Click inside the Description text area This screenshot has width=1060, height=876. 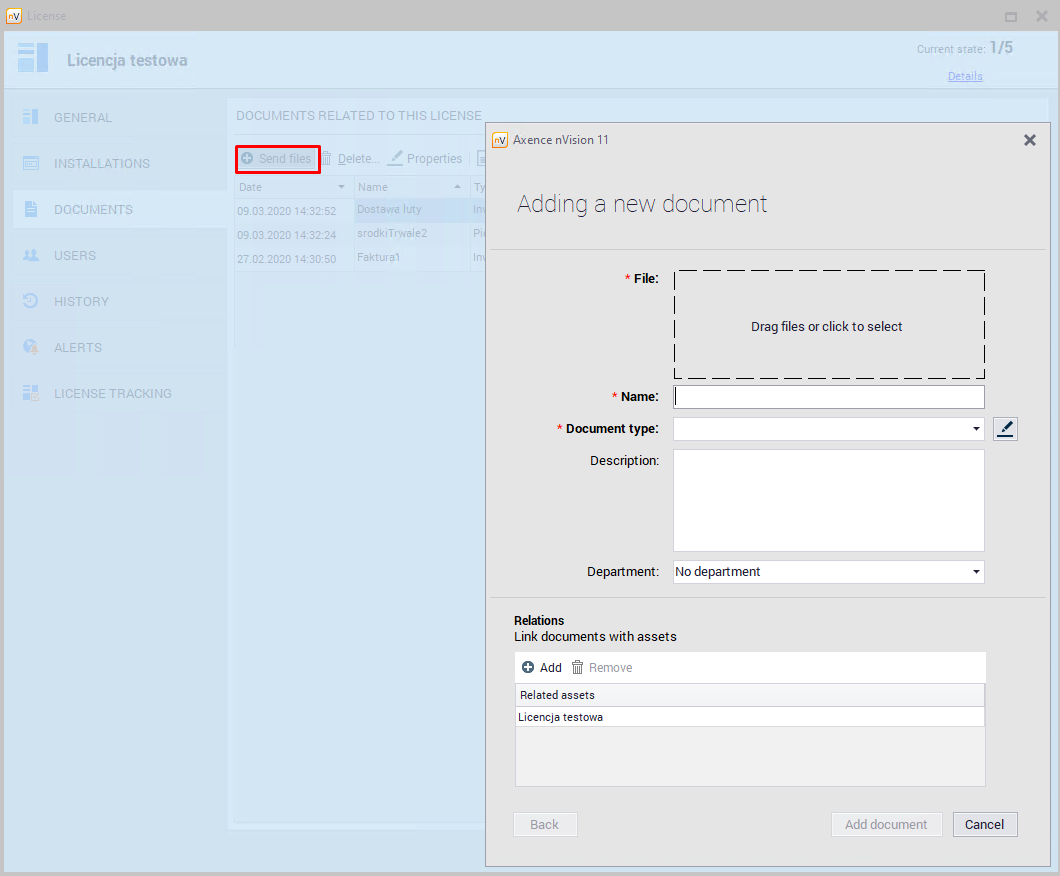828,500
